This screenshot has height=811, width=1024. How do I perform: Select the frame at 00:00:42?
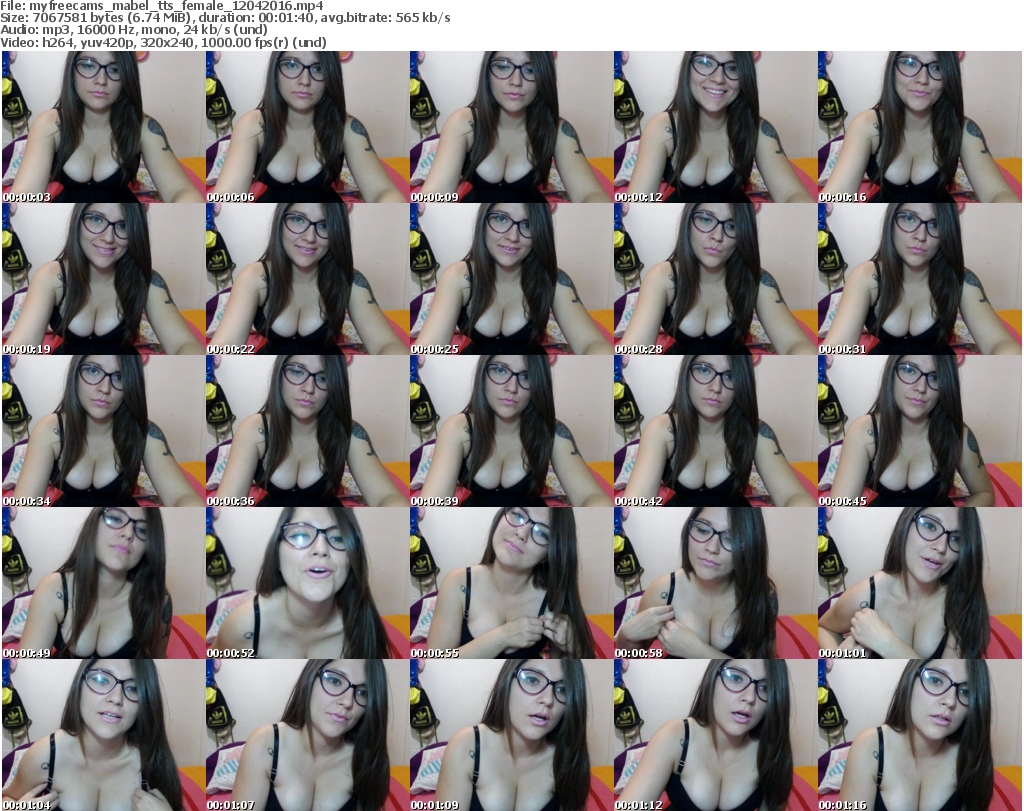coord(715,432)
